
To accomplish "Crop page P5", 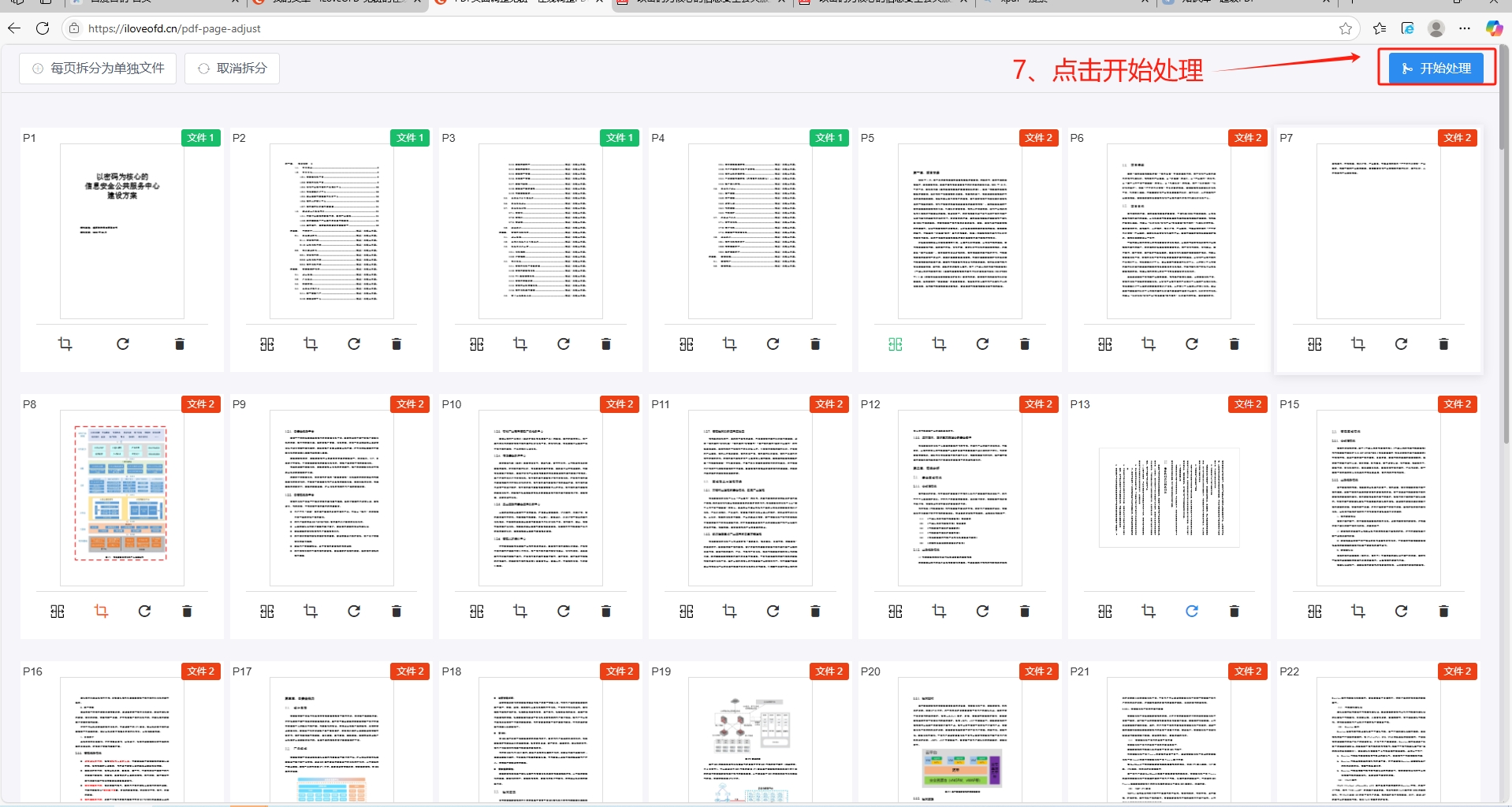I will 939,344.
